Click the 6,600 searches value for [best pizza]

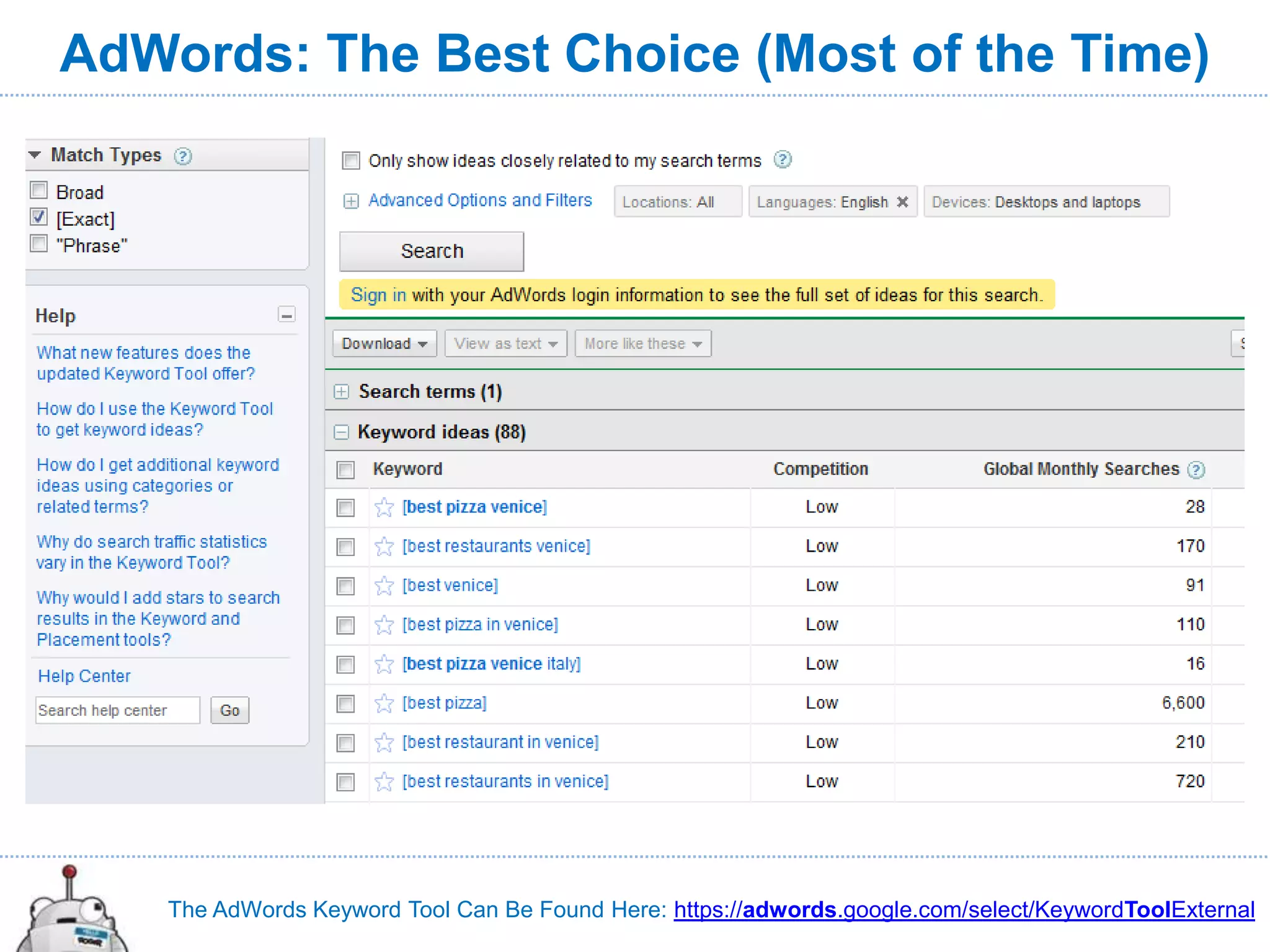pyautogui.click(x=1183, y=703)
